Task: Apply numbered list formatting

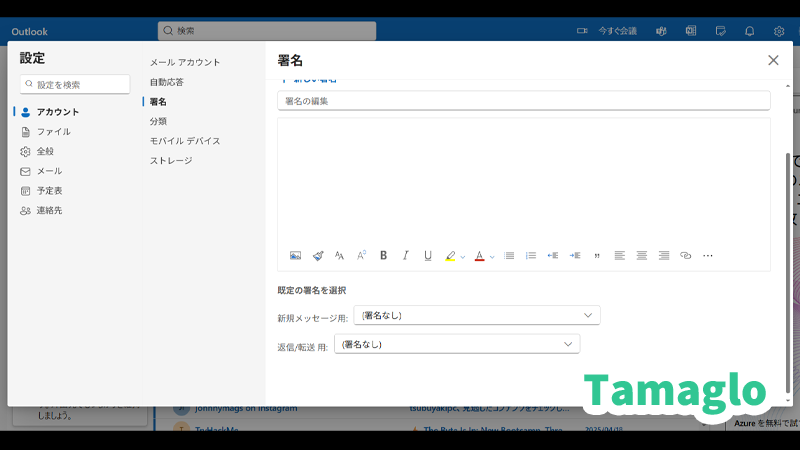Action: (x=531, y=256)
